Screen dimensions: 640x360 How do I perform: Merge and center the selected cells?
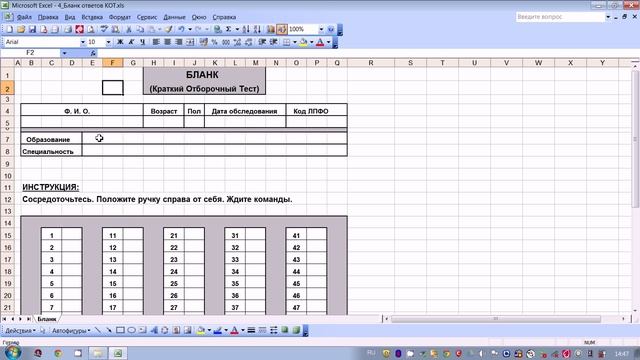pyautogui.click(x=190, y=42)
